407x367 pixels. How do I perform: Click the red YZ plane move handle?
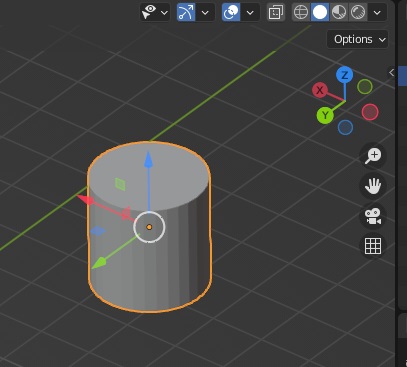point(126,213)
